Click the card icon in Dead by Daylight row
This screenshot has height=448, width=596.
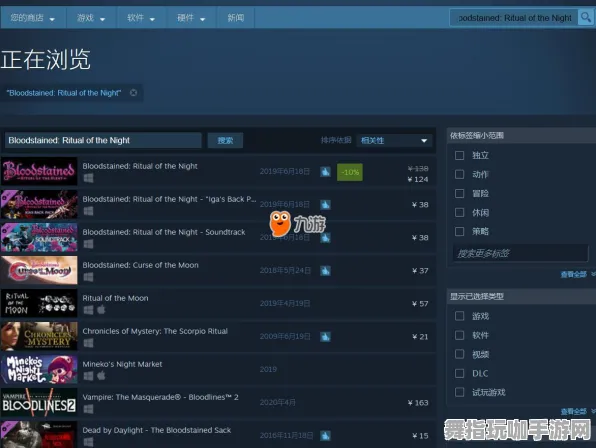tap(325, 436)
